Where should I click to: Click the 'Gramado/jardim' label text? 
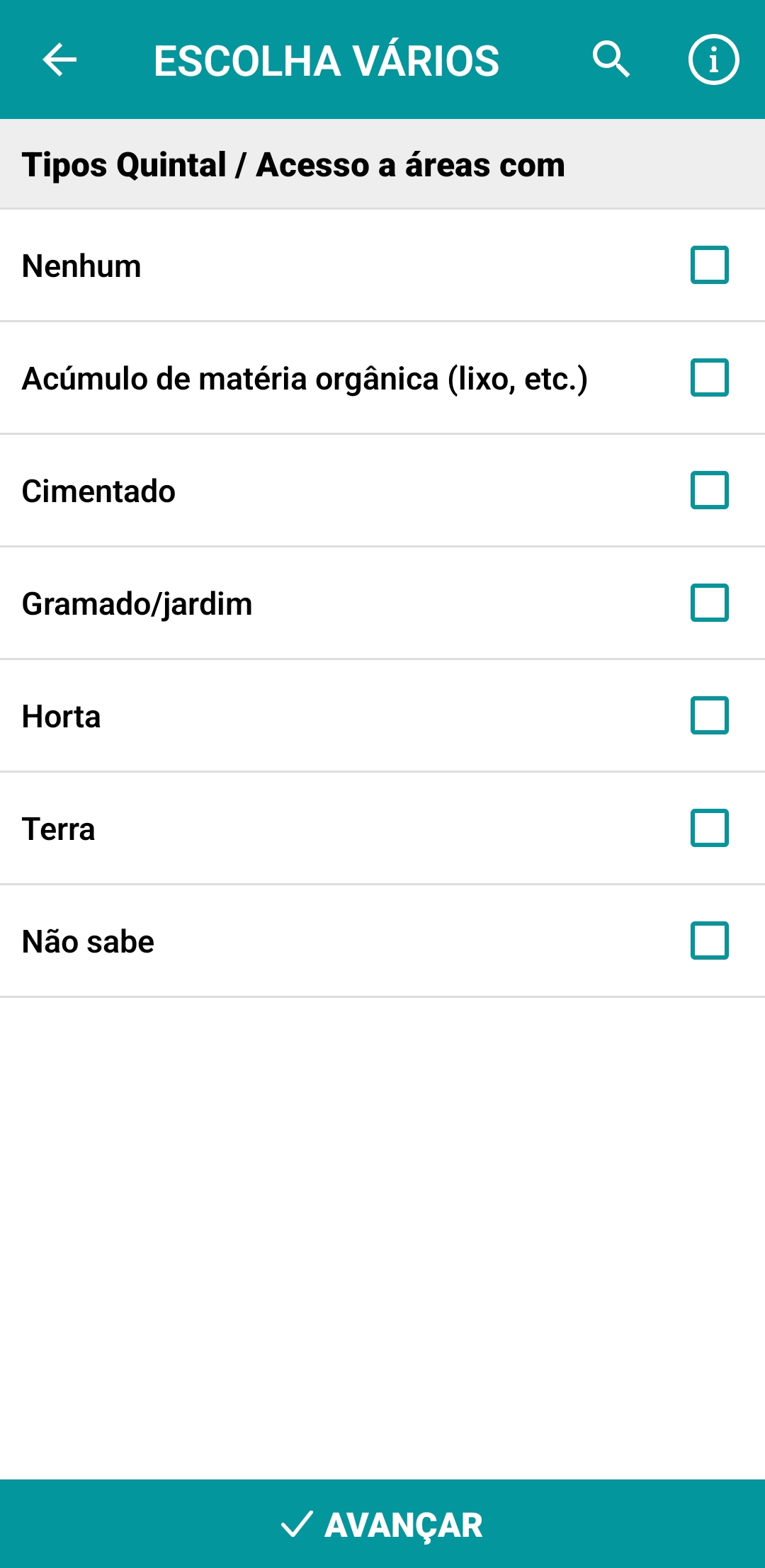137,604
